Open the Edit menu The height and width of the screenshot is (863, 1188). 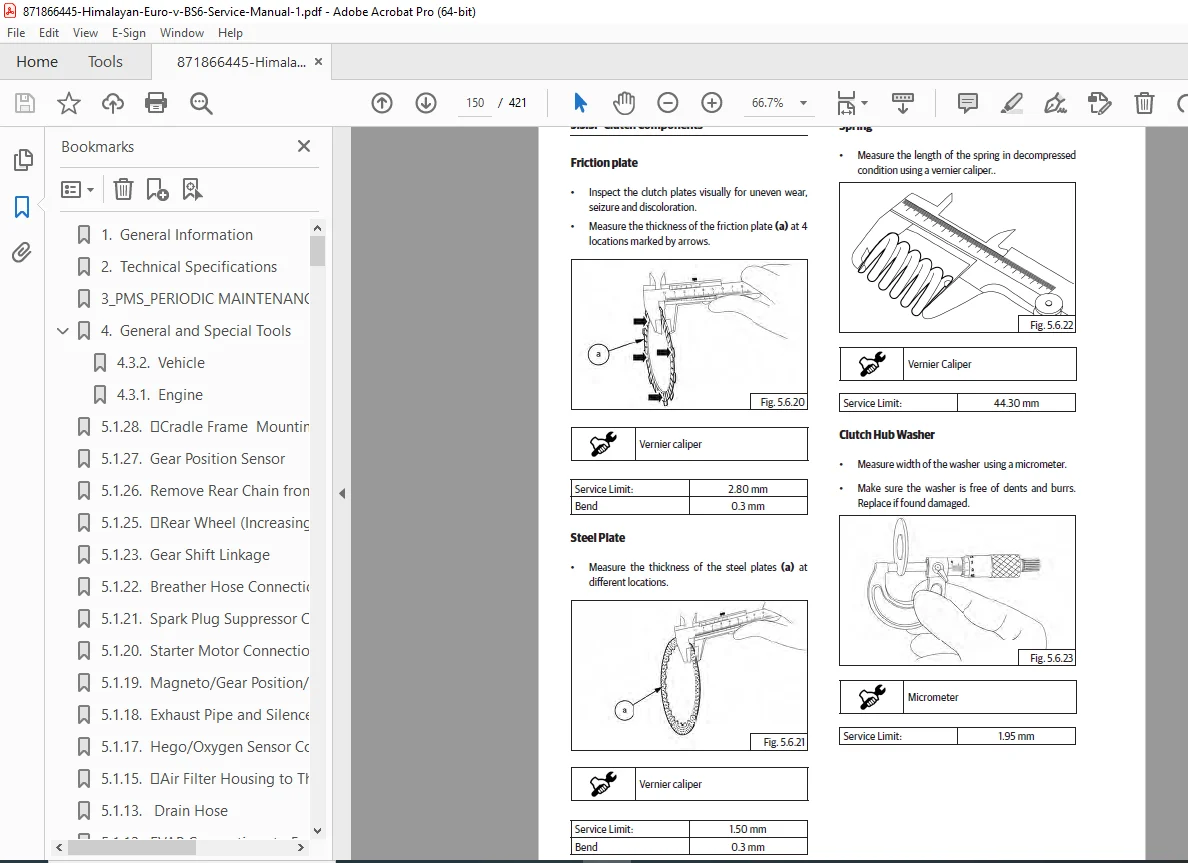[48, 33]
